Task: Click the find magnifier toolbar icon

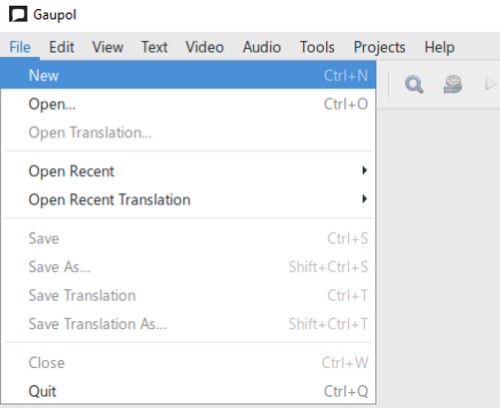Action: click(414, 85)
